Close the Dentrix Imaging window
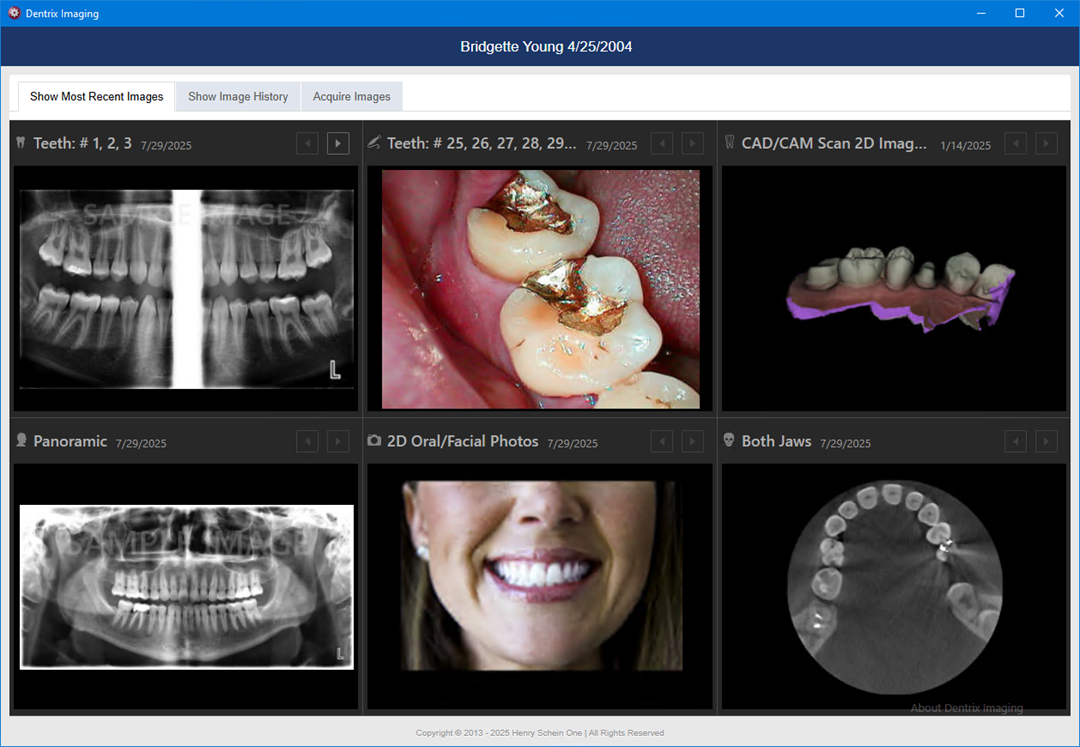The width and height of the screenshot is (1080, 747). 1059,13
